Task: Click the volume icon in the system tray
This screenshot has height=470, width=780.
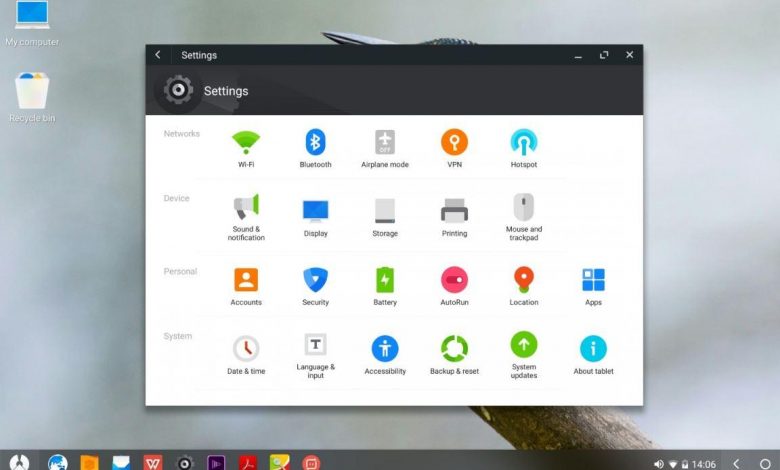Action: pos(659,464)
